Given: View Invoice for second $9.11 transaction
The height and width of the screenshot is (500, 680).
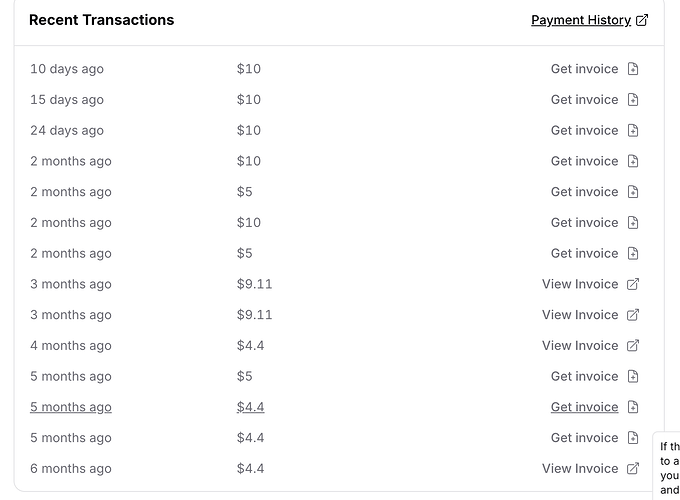Looking at the screenshot, I should pyautogui.click(x=580, y=315).
